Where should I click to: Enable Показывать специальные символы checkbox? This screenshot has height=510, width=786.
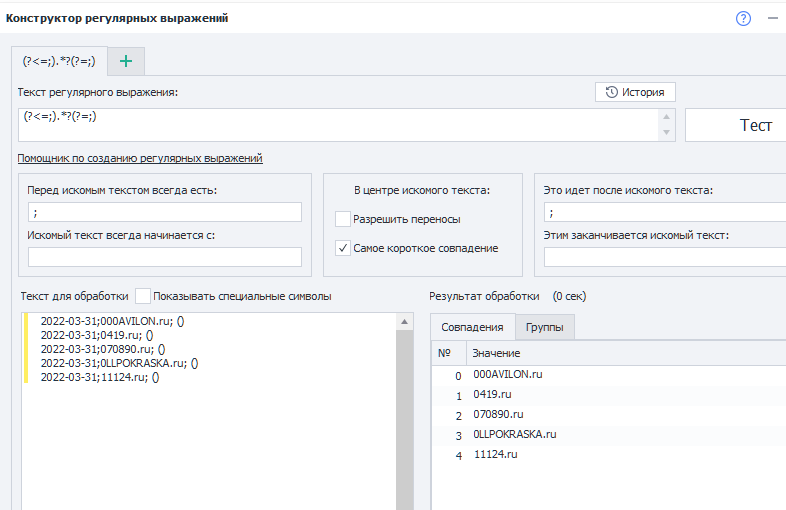coord(143,296)
